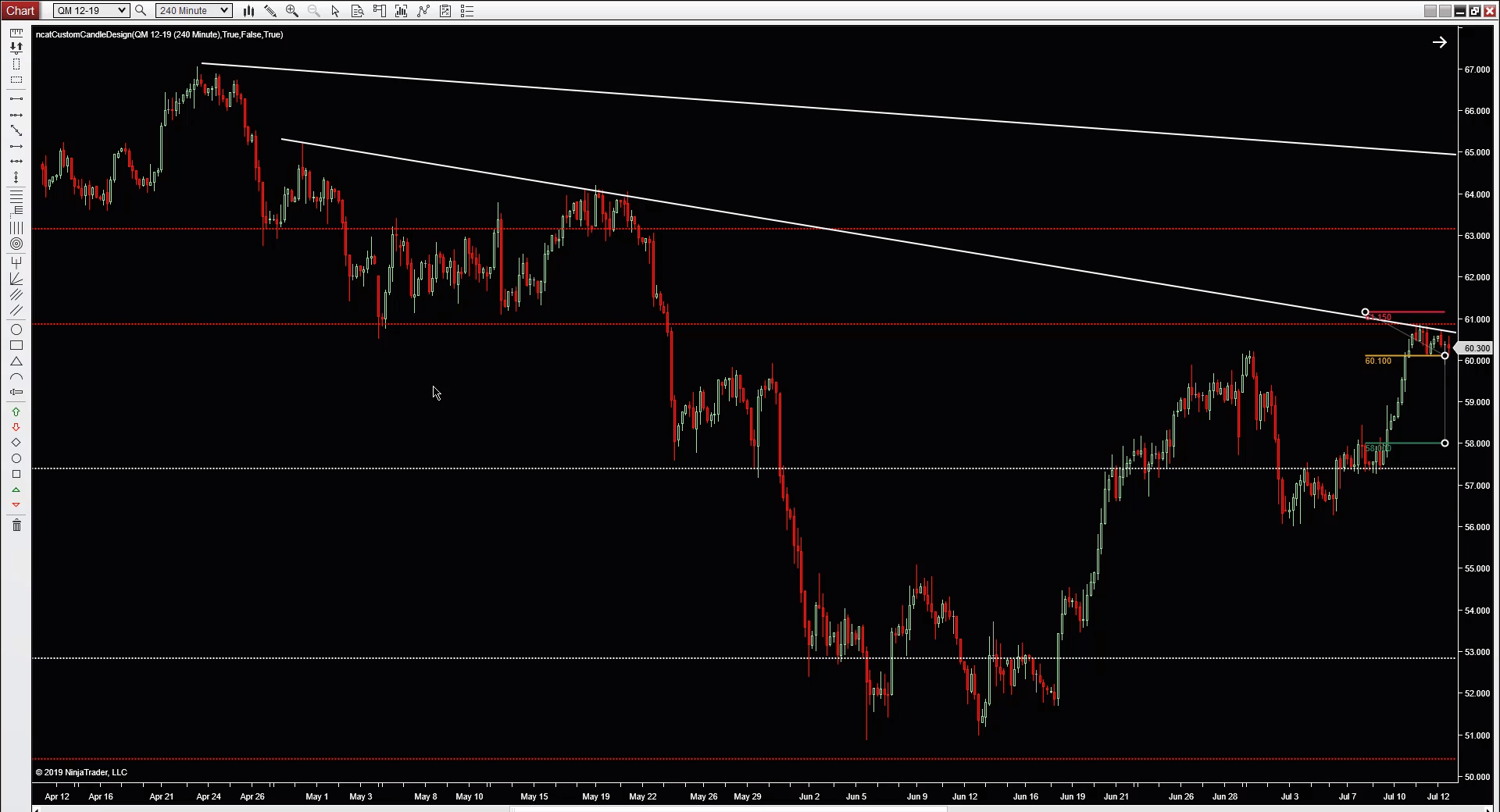Screen dimensions: 1500x812
Task: Open the bar style candlestick menu
Action: pyautogui.click(x=248, y=11)
